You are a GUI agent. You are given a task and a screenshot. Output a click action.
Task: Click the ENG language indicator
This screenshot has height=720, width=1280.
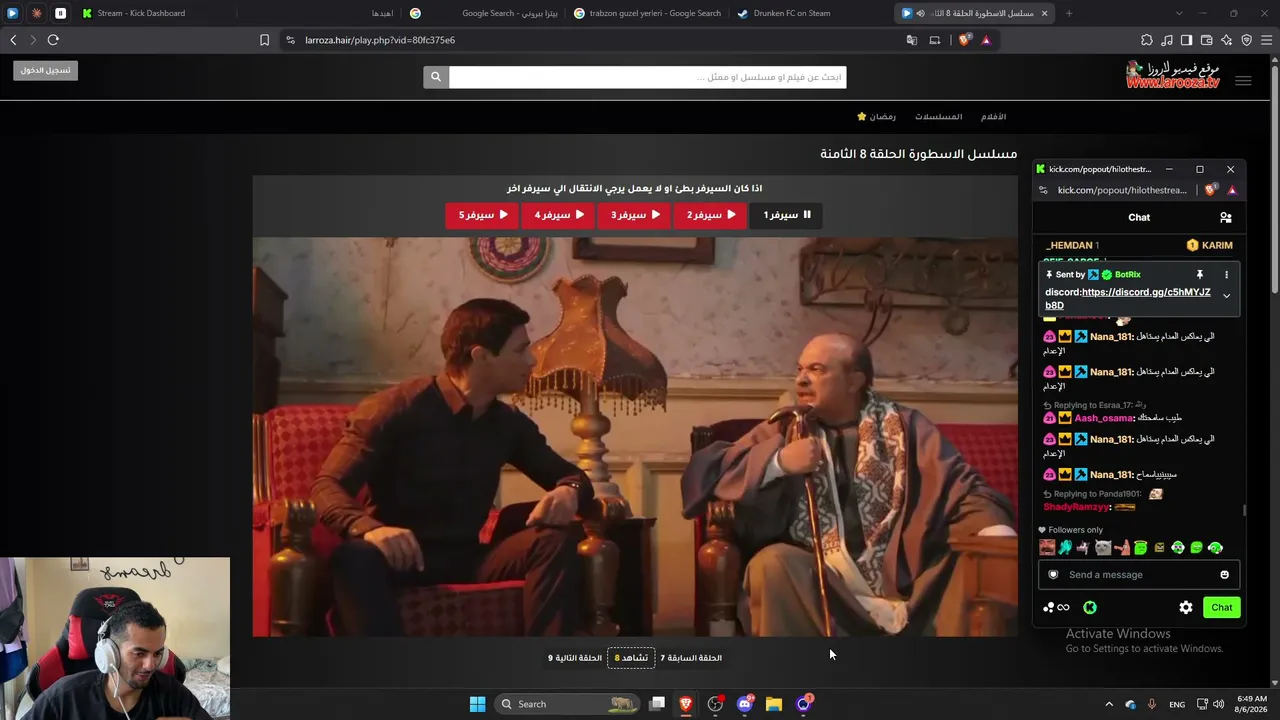tap(1177, 704)
